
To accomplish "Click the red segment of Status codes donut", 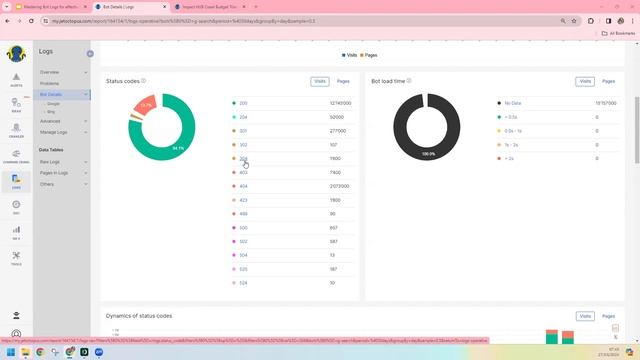I will 145,104.
